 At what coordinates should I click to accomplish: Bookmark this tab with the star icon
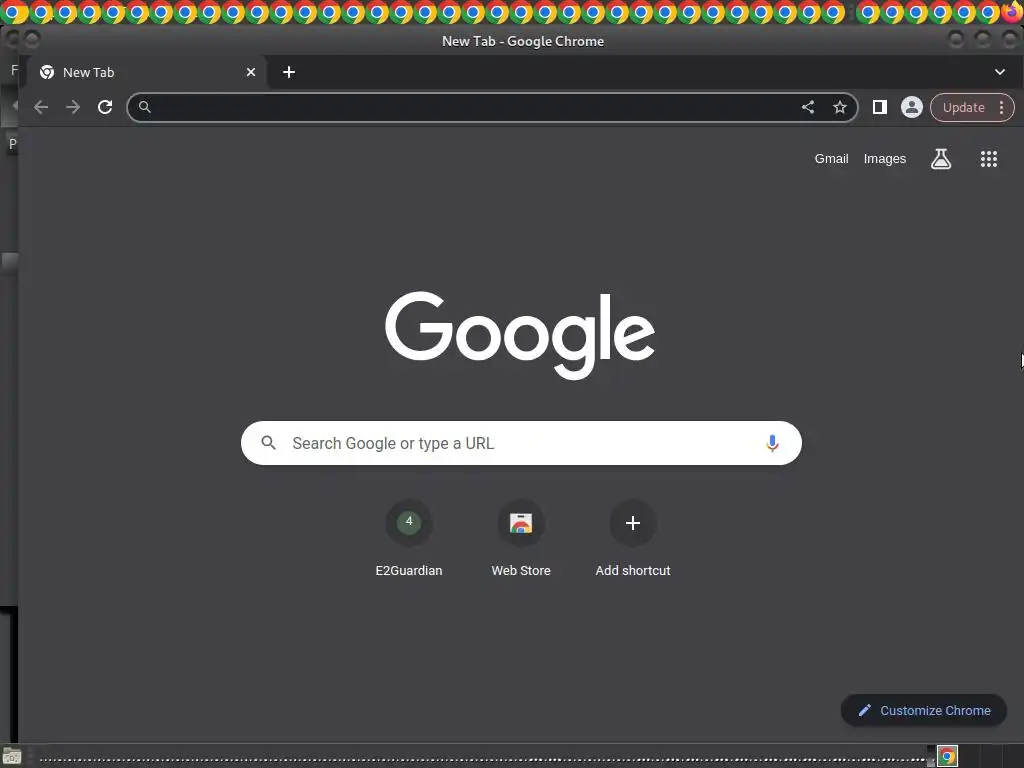(840, 107)
